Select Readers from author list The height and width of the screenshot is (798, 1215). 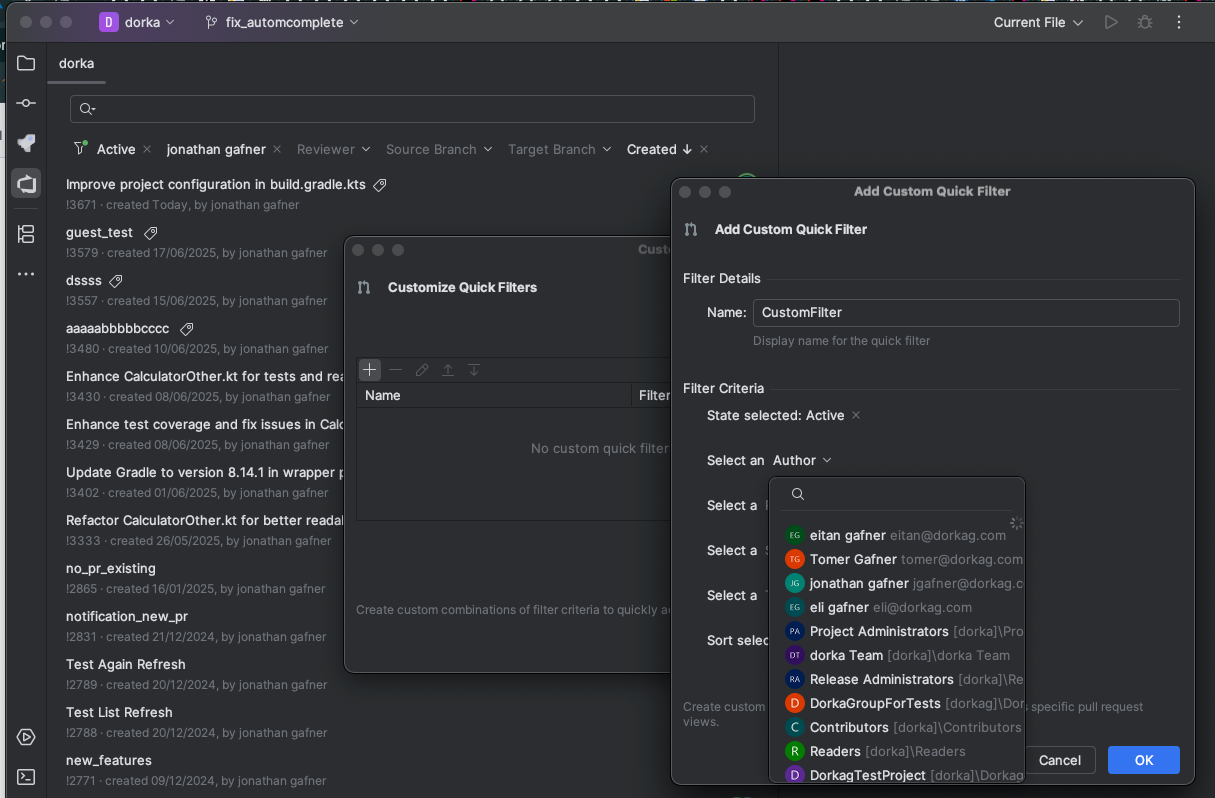coord(897,751)
